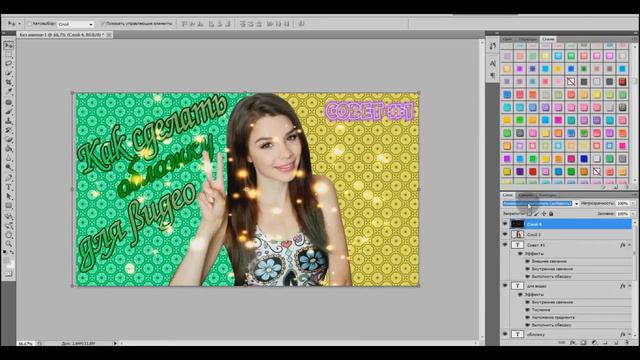Select the Zoom magnifier tool

click(x=9, y=244)
